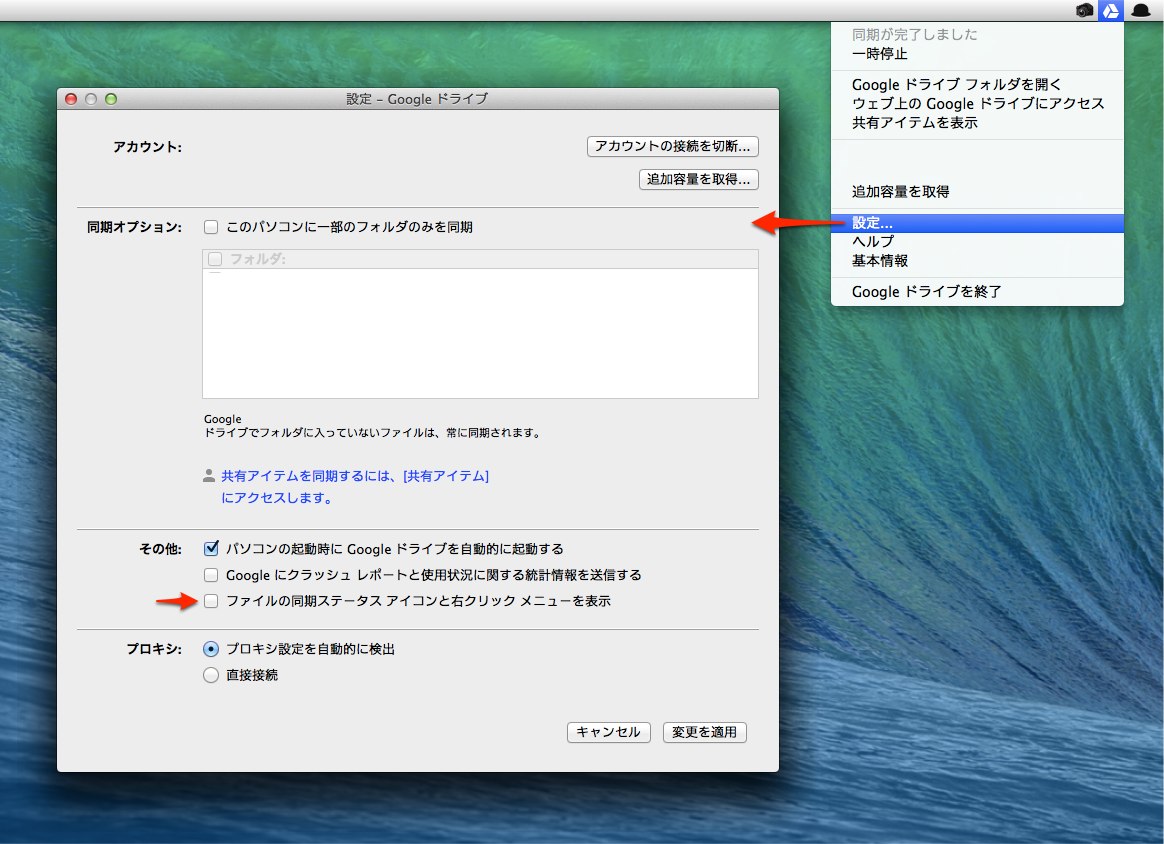This screenshot has height=844, width=1164.
Task: Toggle the フォルダ header checkbox
Action: point(215,259)
